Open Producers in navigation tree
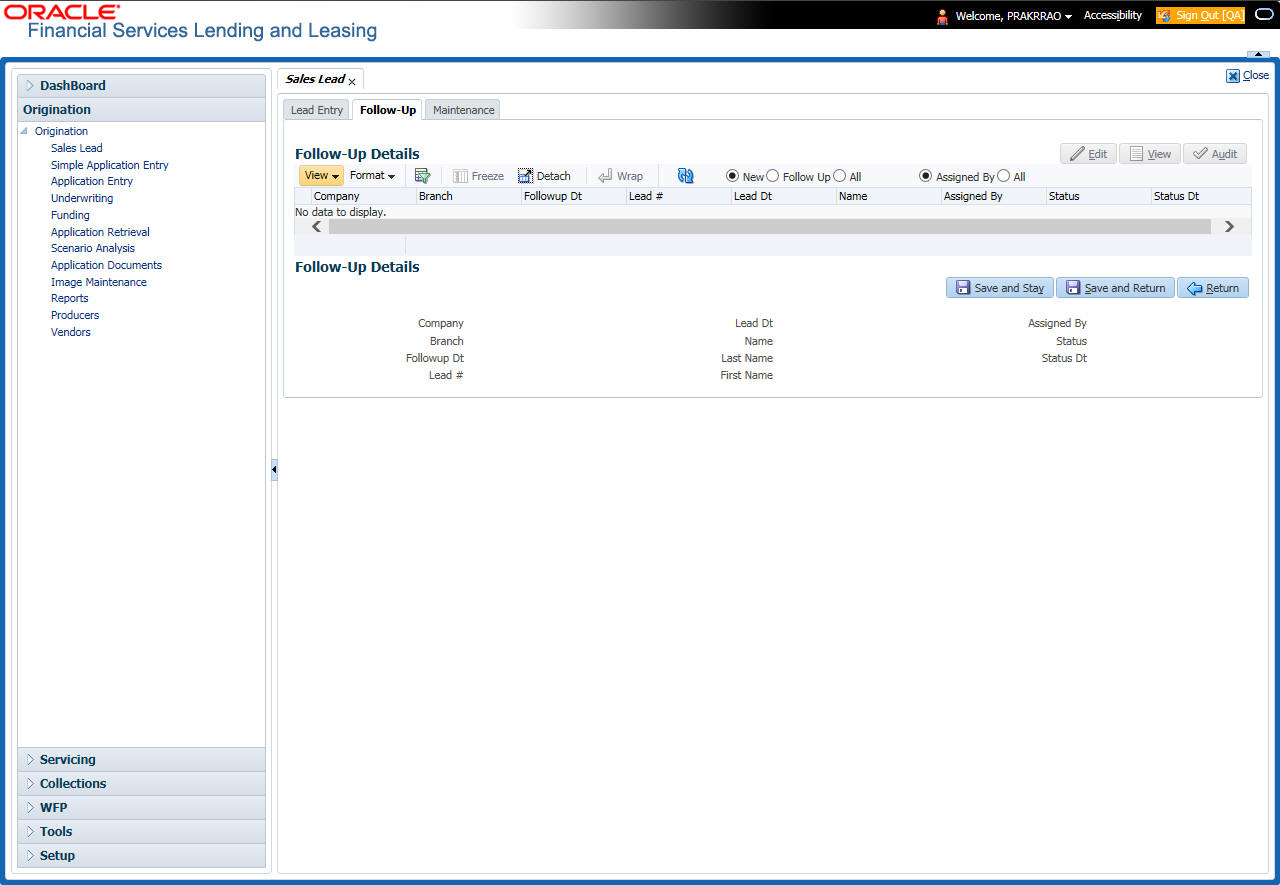Image resolution: width=1280 pixels, height=885 pixels. [x=75, y=315]
